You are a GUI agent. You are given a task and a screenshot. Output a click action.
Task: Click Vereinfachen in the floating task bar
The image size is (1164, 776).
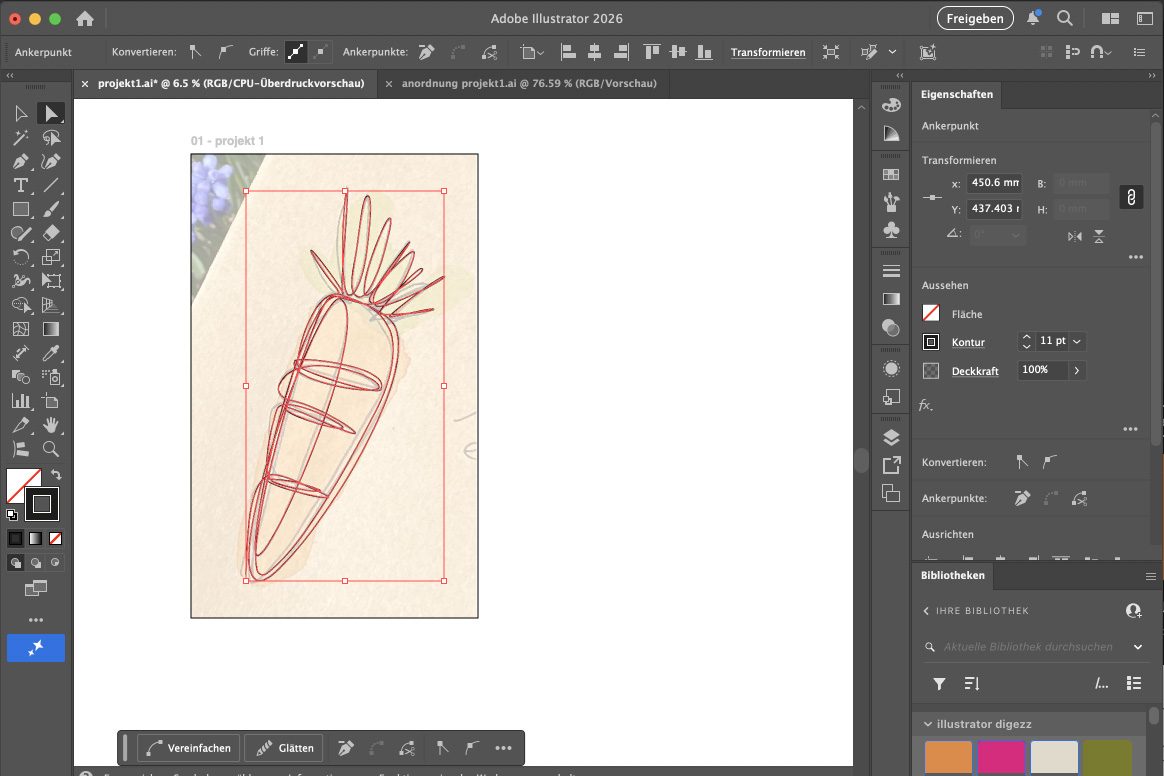189,747
